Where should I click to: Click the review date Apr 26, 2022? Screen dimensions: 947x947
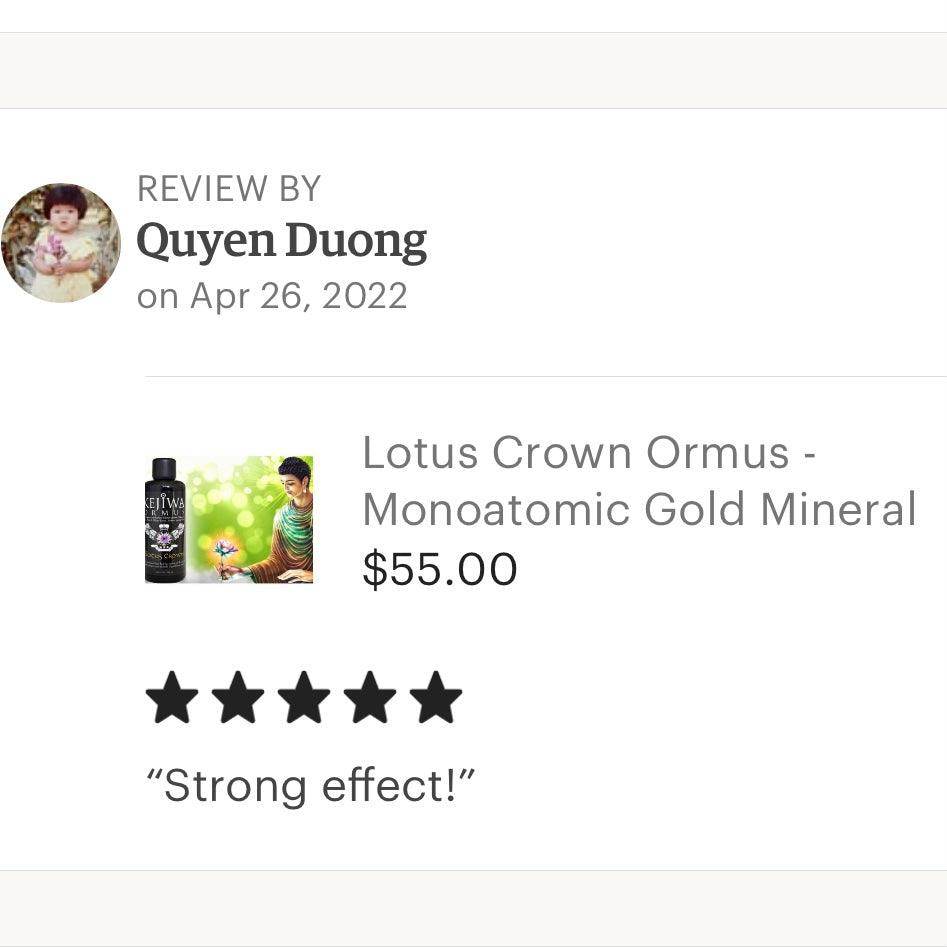pos(271,296)
